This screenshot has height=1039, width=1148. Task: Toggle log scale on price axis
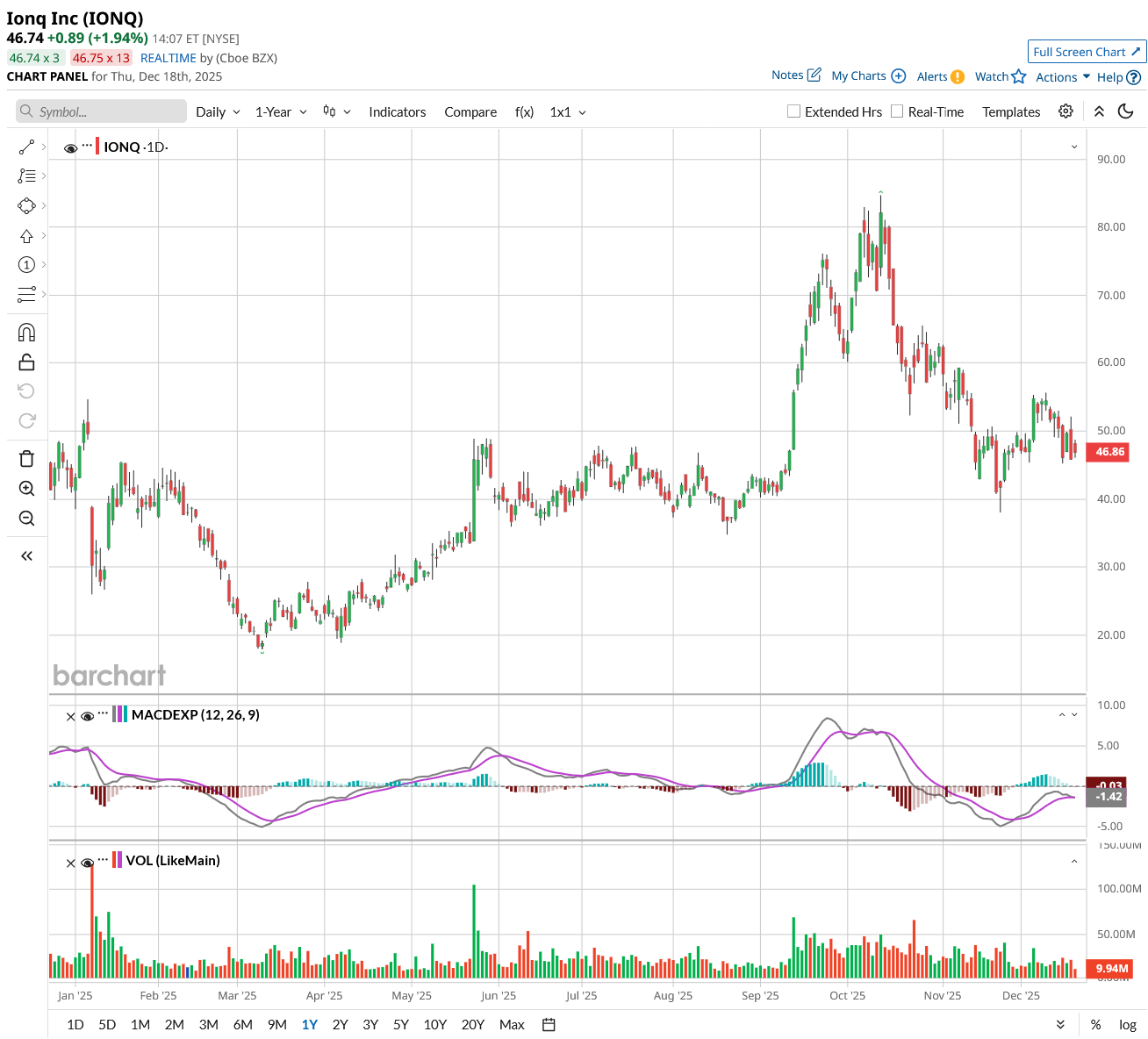click(x=1128, y=1024)
